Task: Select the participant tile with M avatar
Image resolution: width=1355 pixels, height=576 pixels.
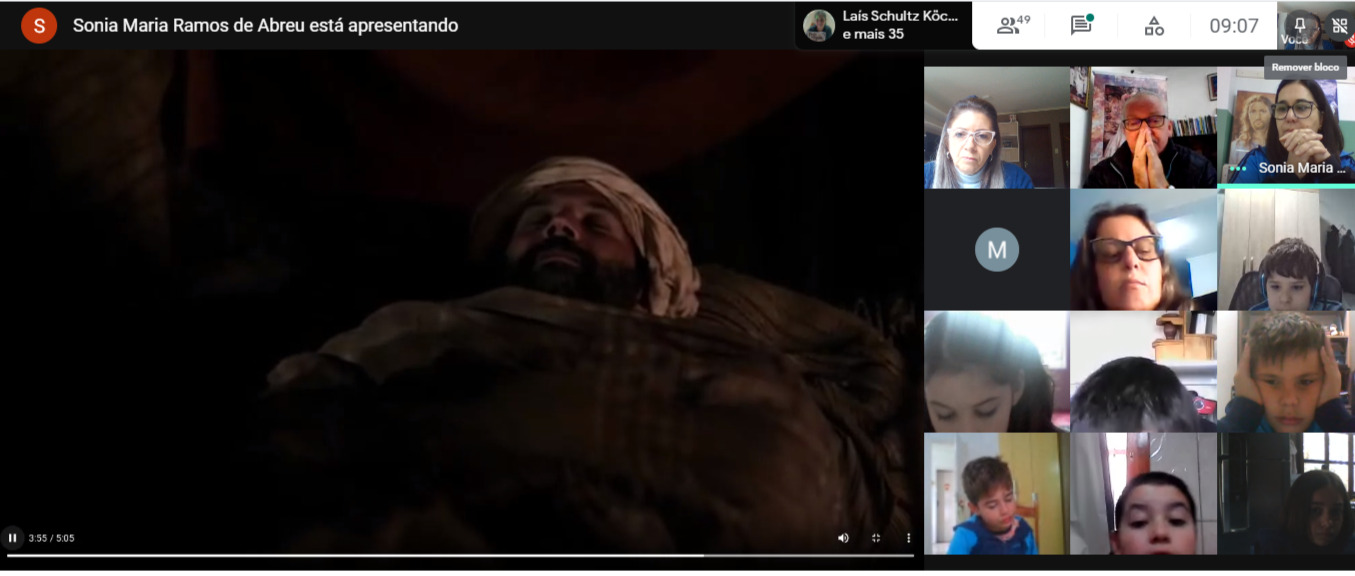Action: point(997,250)
